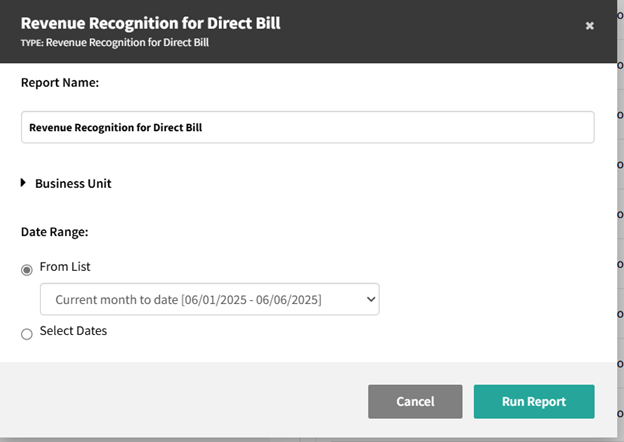Click the dropdown chevron on date range list
This screenshot has width=624, height=442.
click(371, 299)
